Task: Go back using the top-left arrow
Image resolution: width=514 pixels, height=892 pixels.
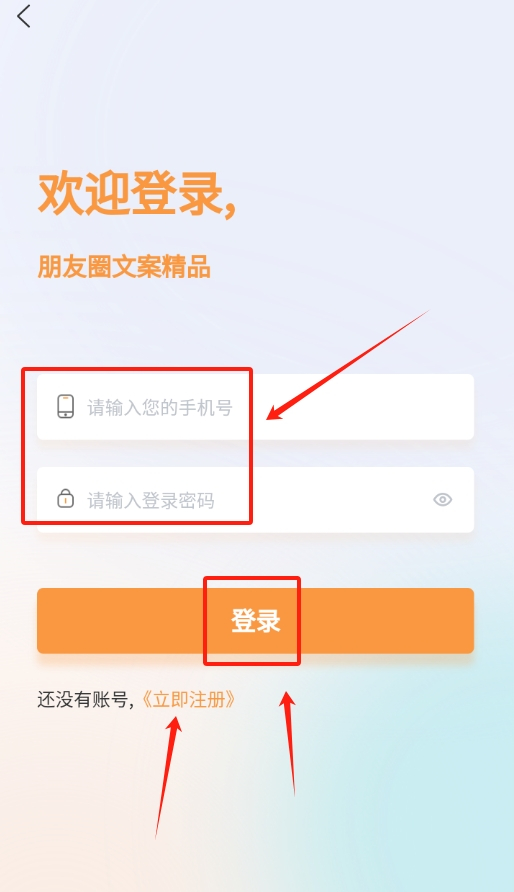Action: pyautogui.click(x=23, y=16)
